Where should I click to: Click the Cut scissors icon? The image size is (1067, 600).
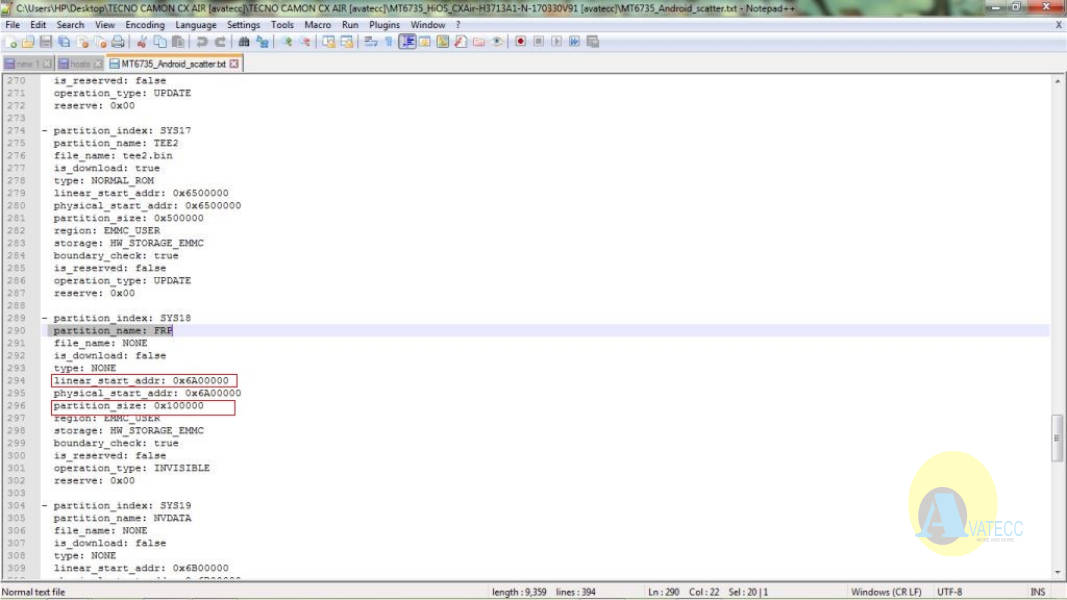click(142, 42)
